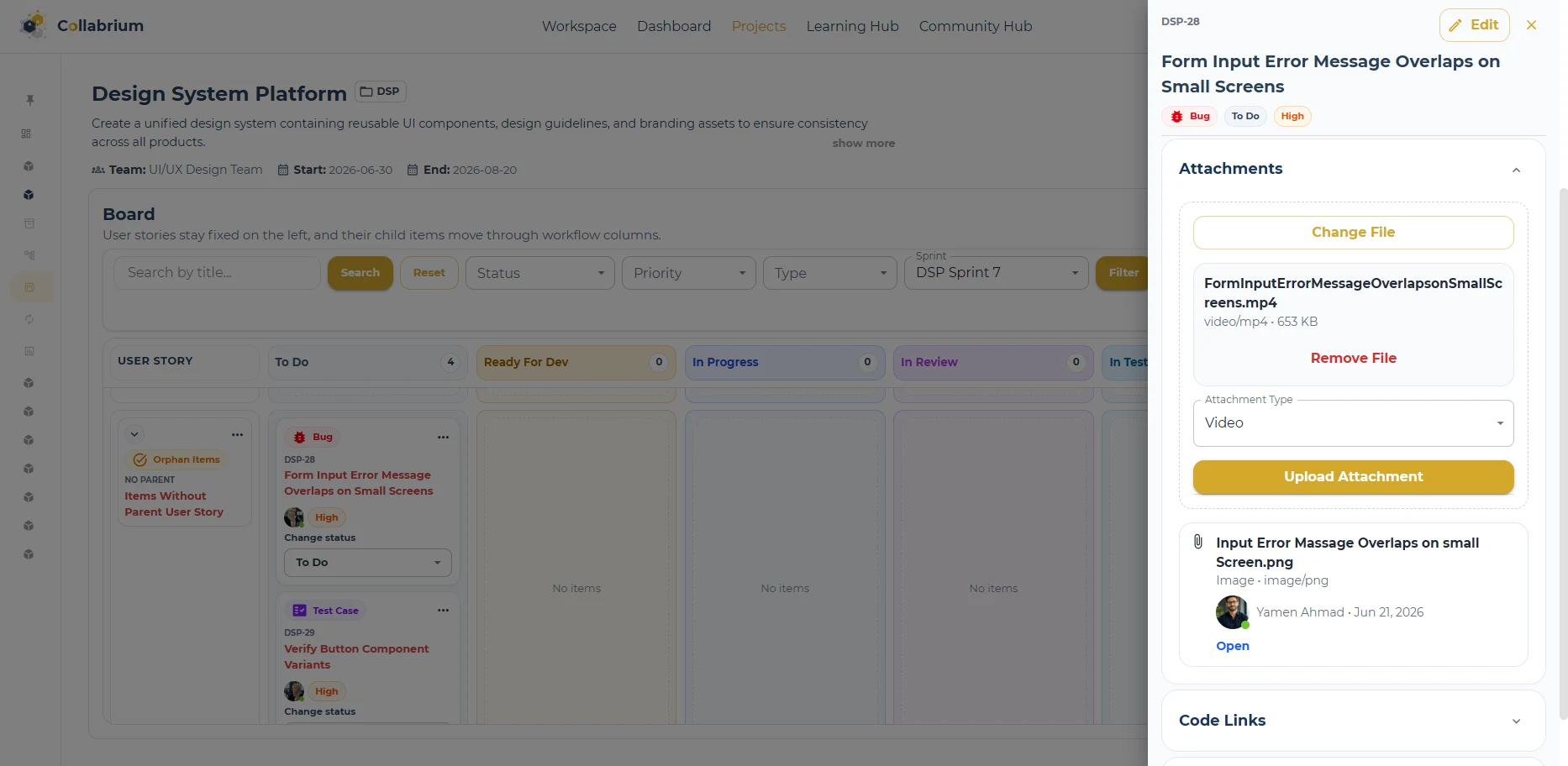Open the Learning Hub tab

(852, 26)
